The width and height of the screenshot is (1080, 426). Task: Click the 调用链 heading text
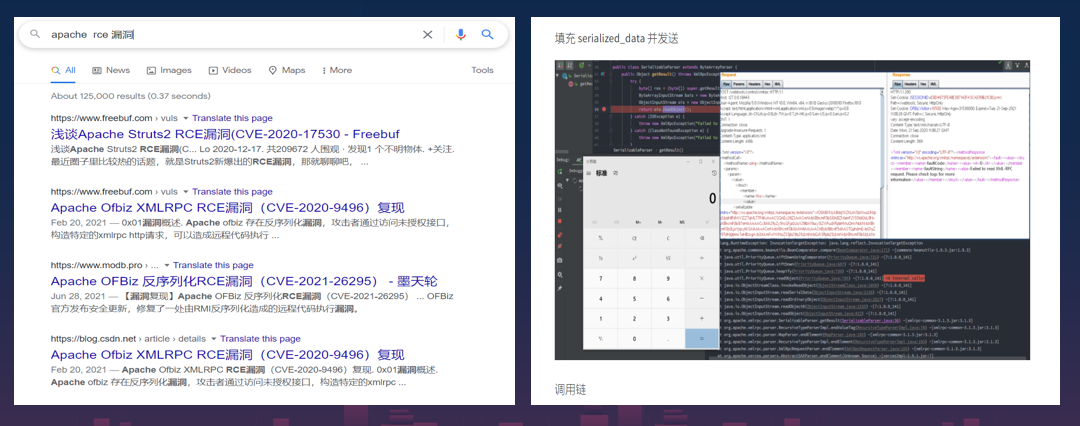click(x=570, y=389)
